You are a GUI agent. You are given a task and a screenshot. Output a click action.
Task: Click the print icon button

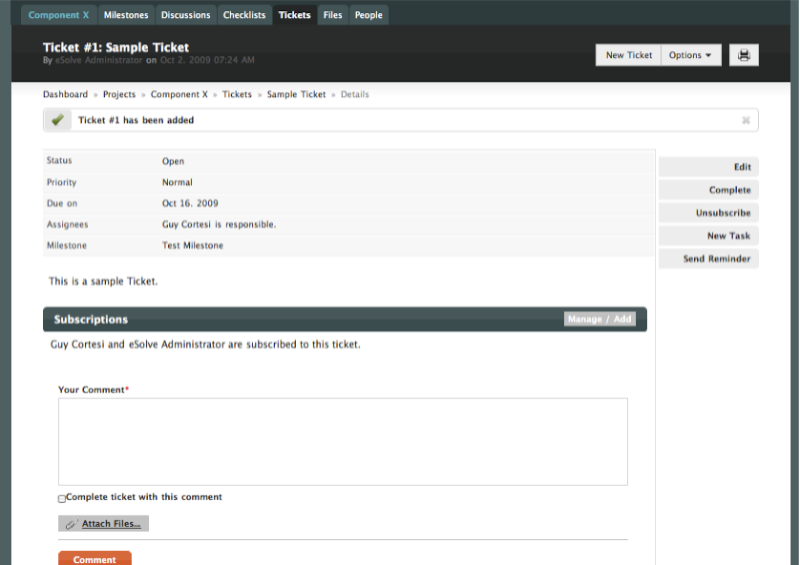click(743, 55)
